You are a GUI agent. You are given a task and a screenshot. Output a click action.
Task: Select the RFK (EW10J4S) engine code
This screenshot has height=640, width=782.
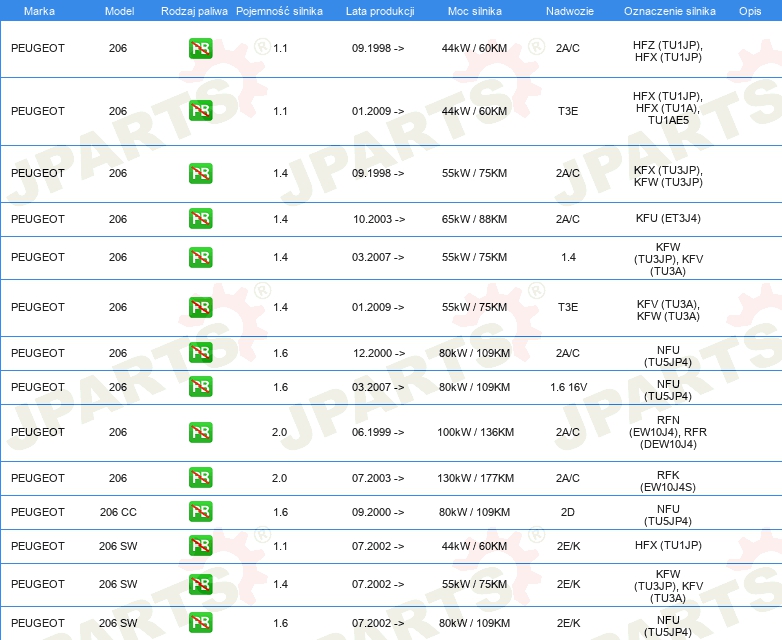click(668, 481)
